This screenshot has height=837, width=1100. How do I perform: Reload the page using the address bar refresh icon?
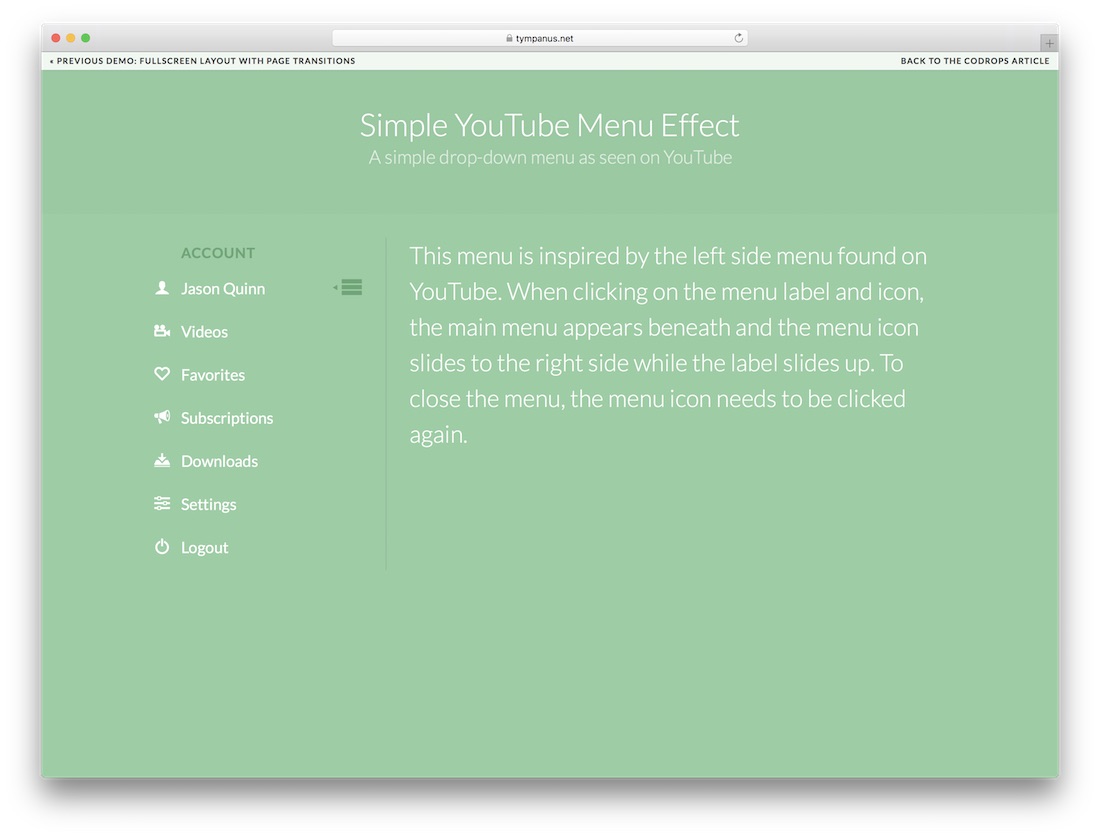[739, 38]
